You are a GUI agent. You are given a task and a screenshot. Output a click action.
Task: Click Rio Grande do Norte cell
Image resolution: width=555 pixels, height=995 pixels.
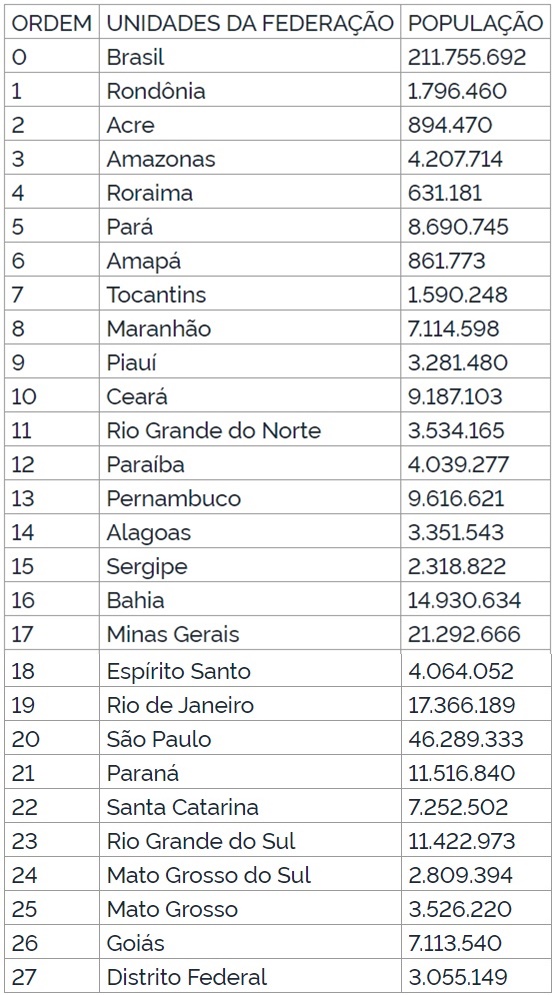pyautogui.click(x=250, y=430)
